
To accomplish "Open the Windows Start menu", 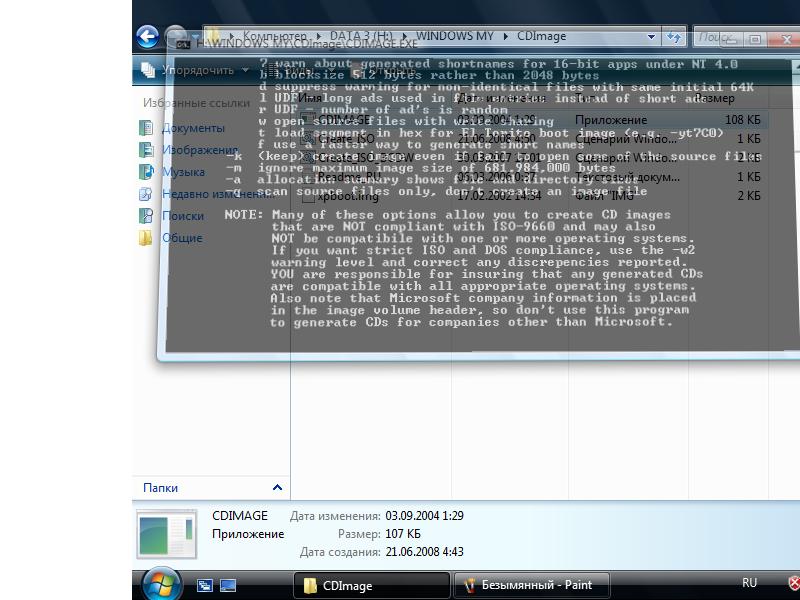I will [x=161, y=585].
